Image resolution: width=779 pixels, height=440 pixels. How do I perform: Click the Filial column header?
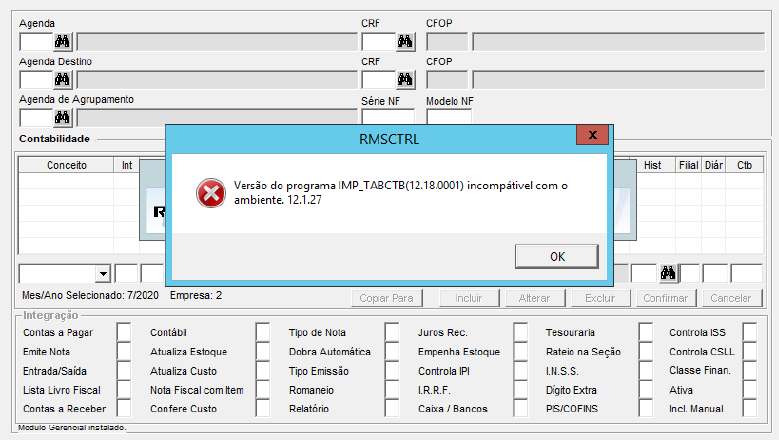pos(689,165)
